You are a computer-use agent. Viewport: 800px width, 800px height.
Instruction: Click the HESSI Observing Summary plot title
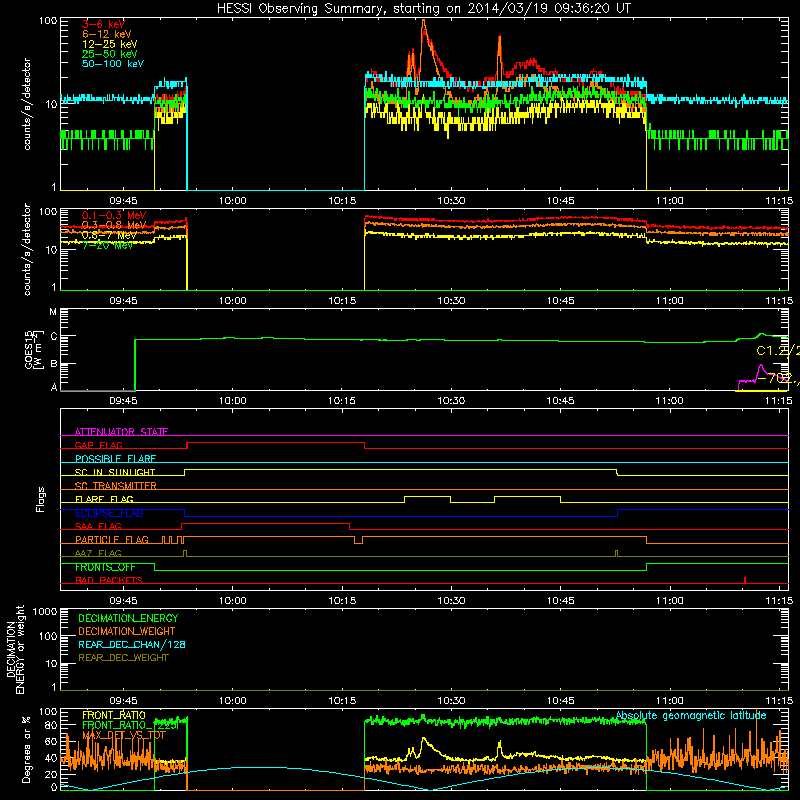pos(424,9)
